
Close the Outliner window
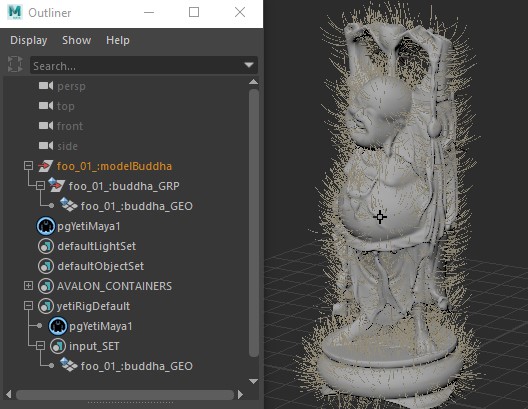240,12
